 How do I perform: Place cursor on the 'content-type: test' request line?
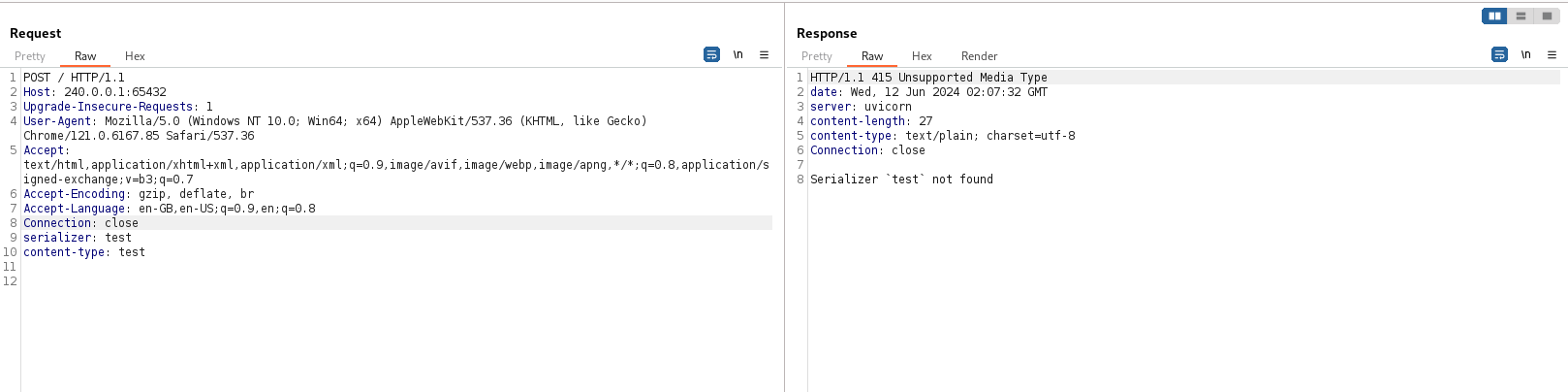coord(84,252)
